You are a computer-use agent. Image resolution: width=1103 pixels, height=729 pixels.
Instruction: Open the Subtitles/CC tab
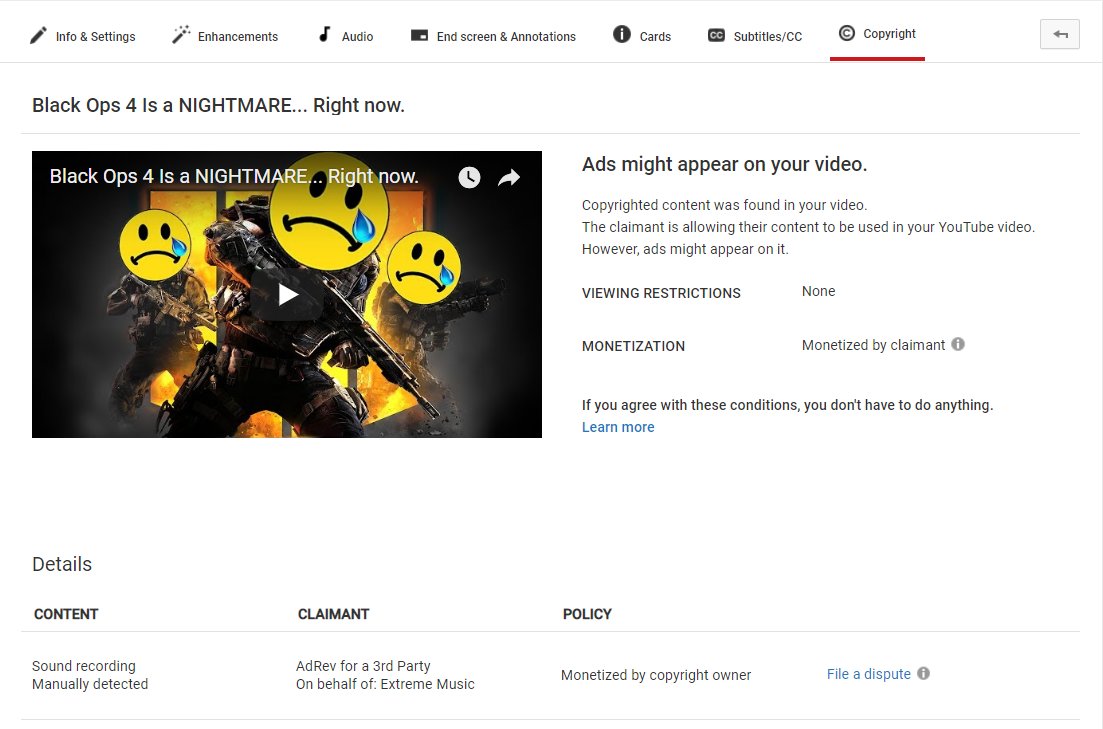(755, 36)
